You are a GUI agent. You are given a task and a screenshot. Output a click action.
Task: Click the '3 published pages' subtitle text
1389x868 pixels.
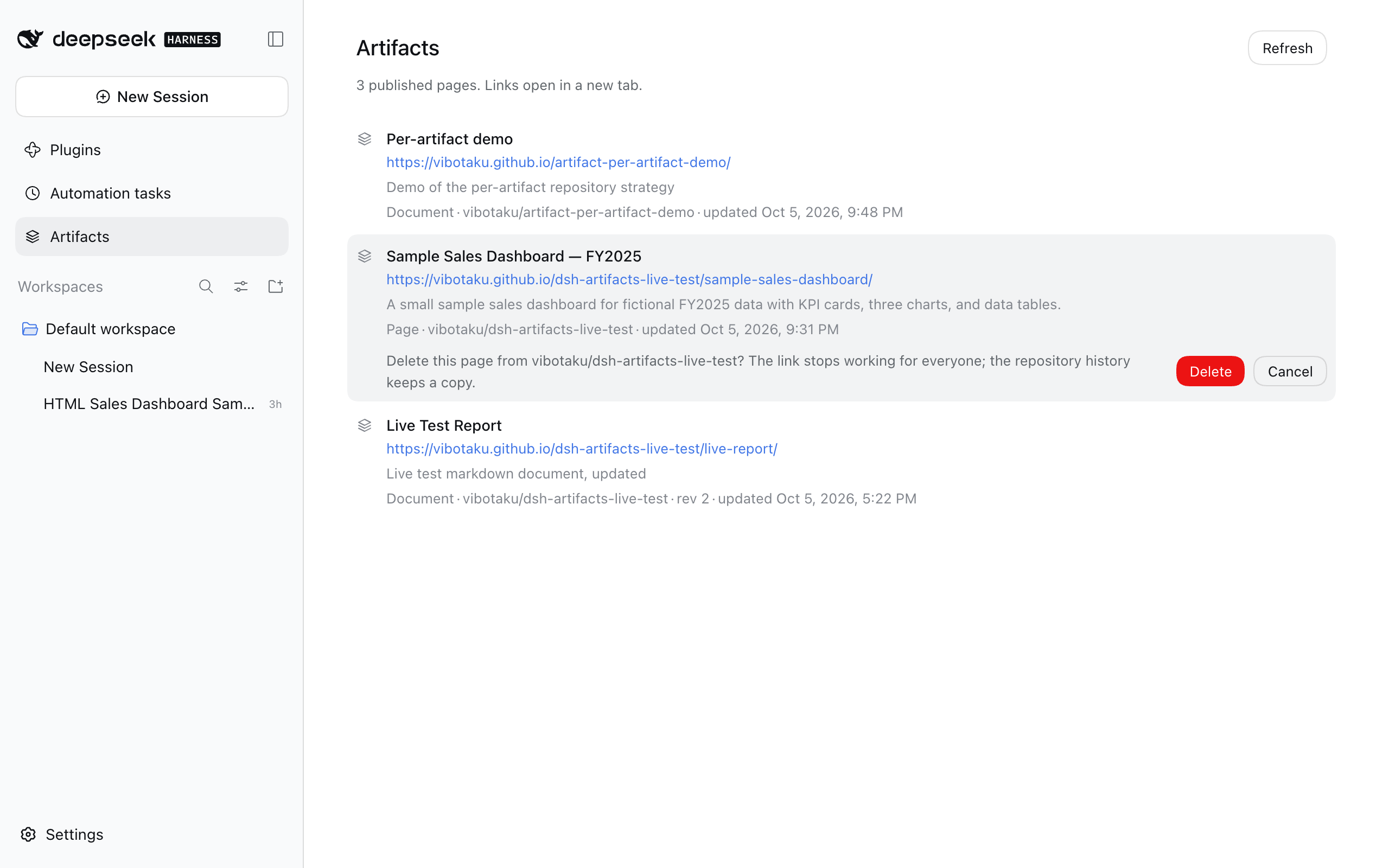[499, 86]
